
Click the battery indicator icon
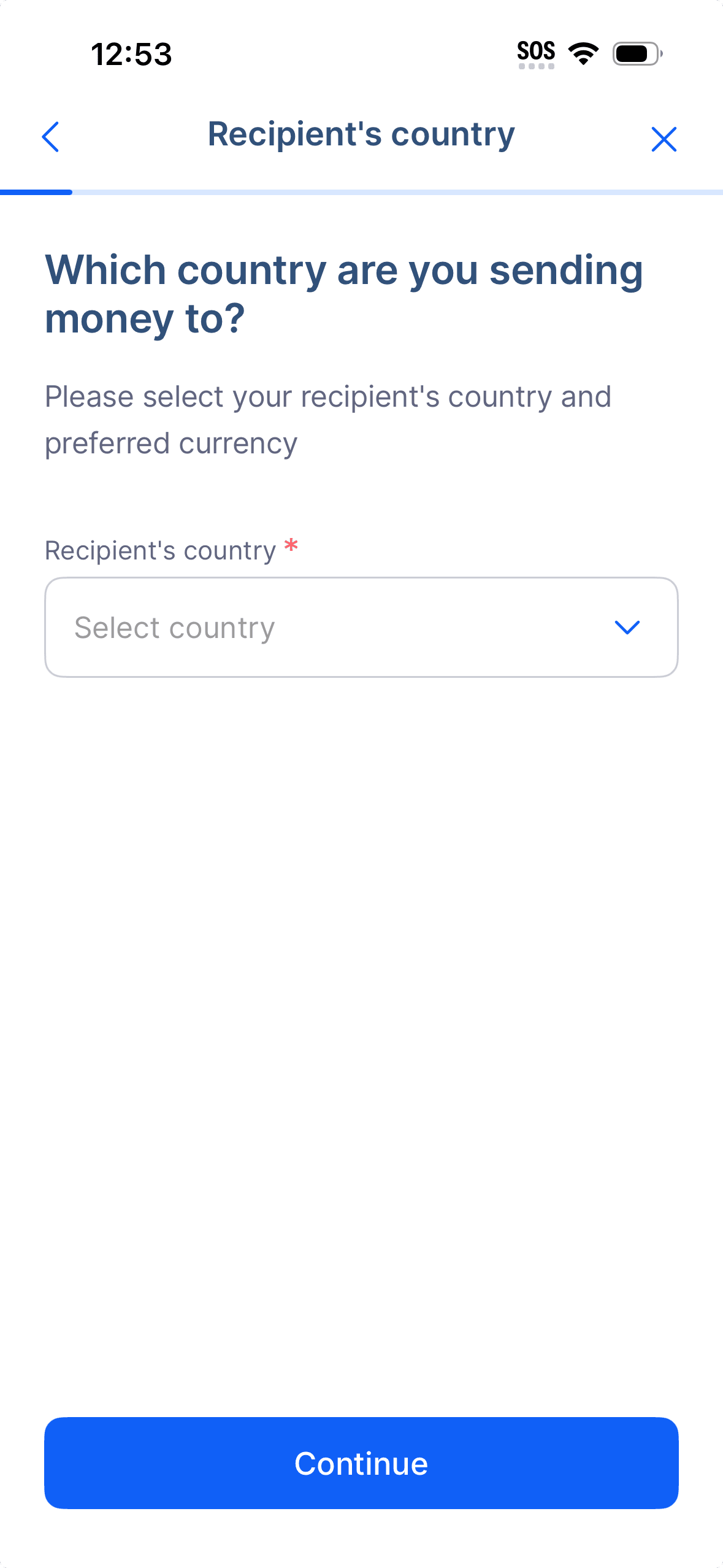tap(637, 54)
